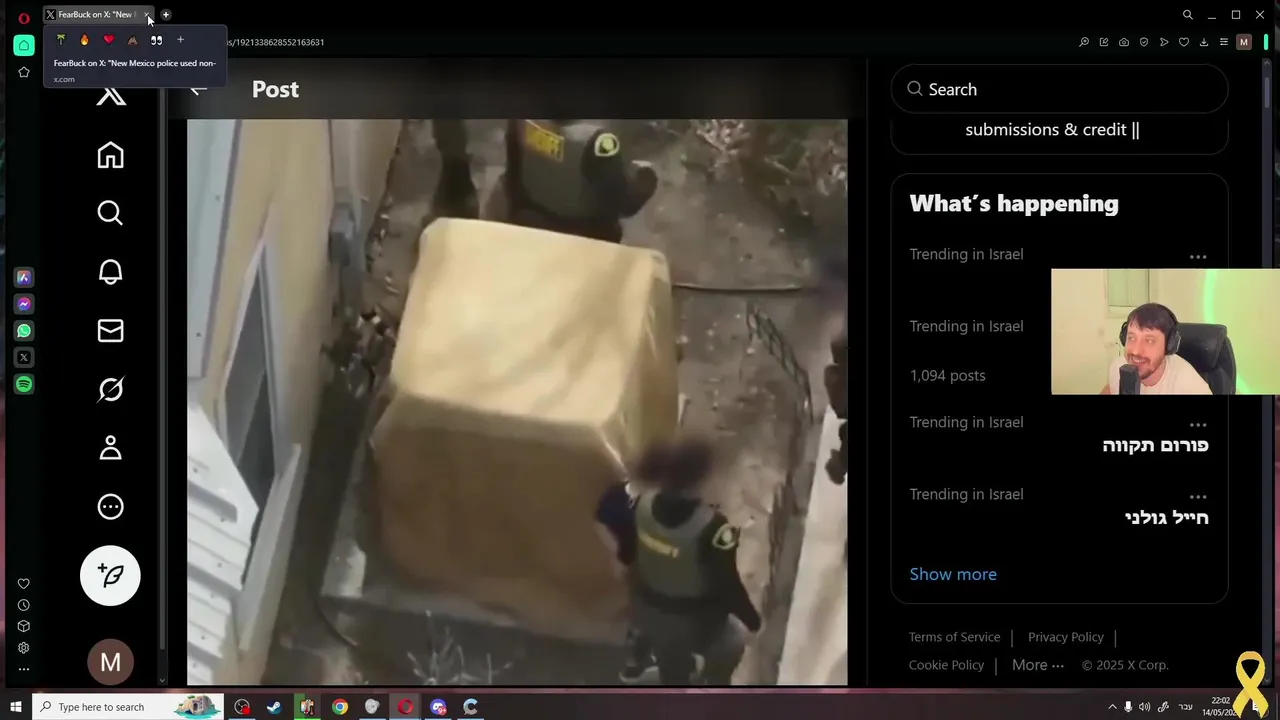Pick the palm tree tab emoji
Viewport: 1280px width, 720px height.
[61, 40]
